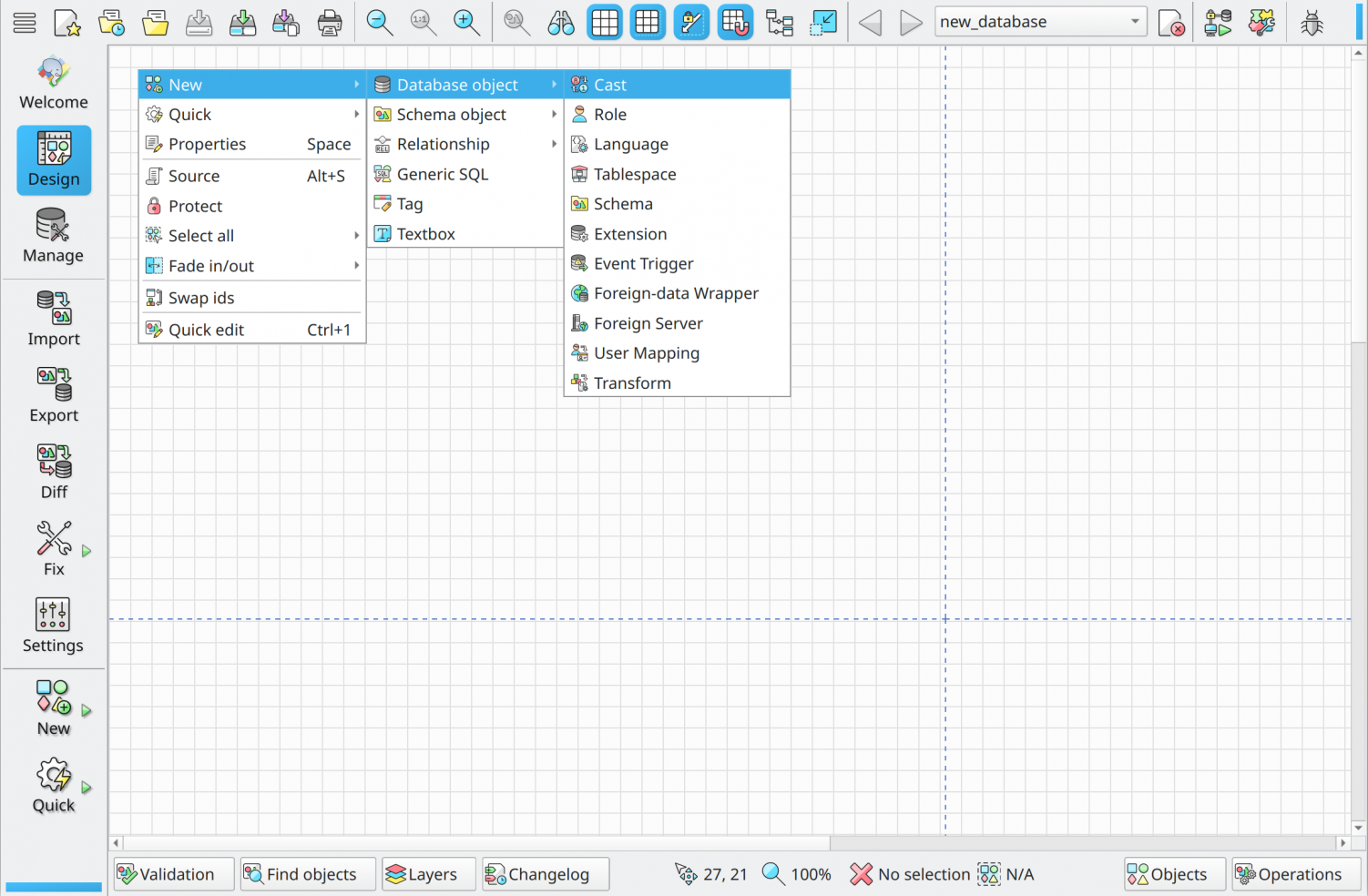This screenshot has height=896, width=1368.
Task: Click the save model as icon
Action: pyautogui.click(x=242, y=22)
